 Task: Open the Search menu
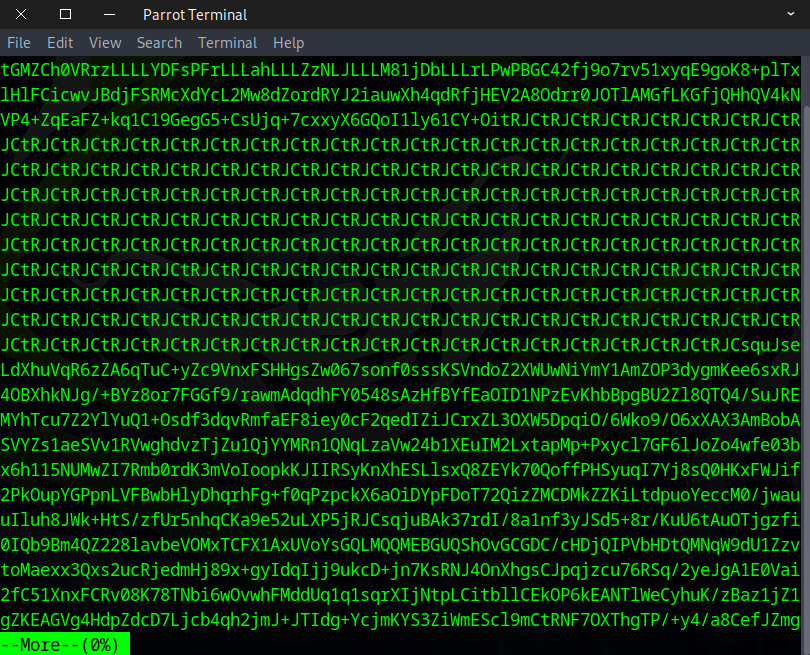coord(159,43)
